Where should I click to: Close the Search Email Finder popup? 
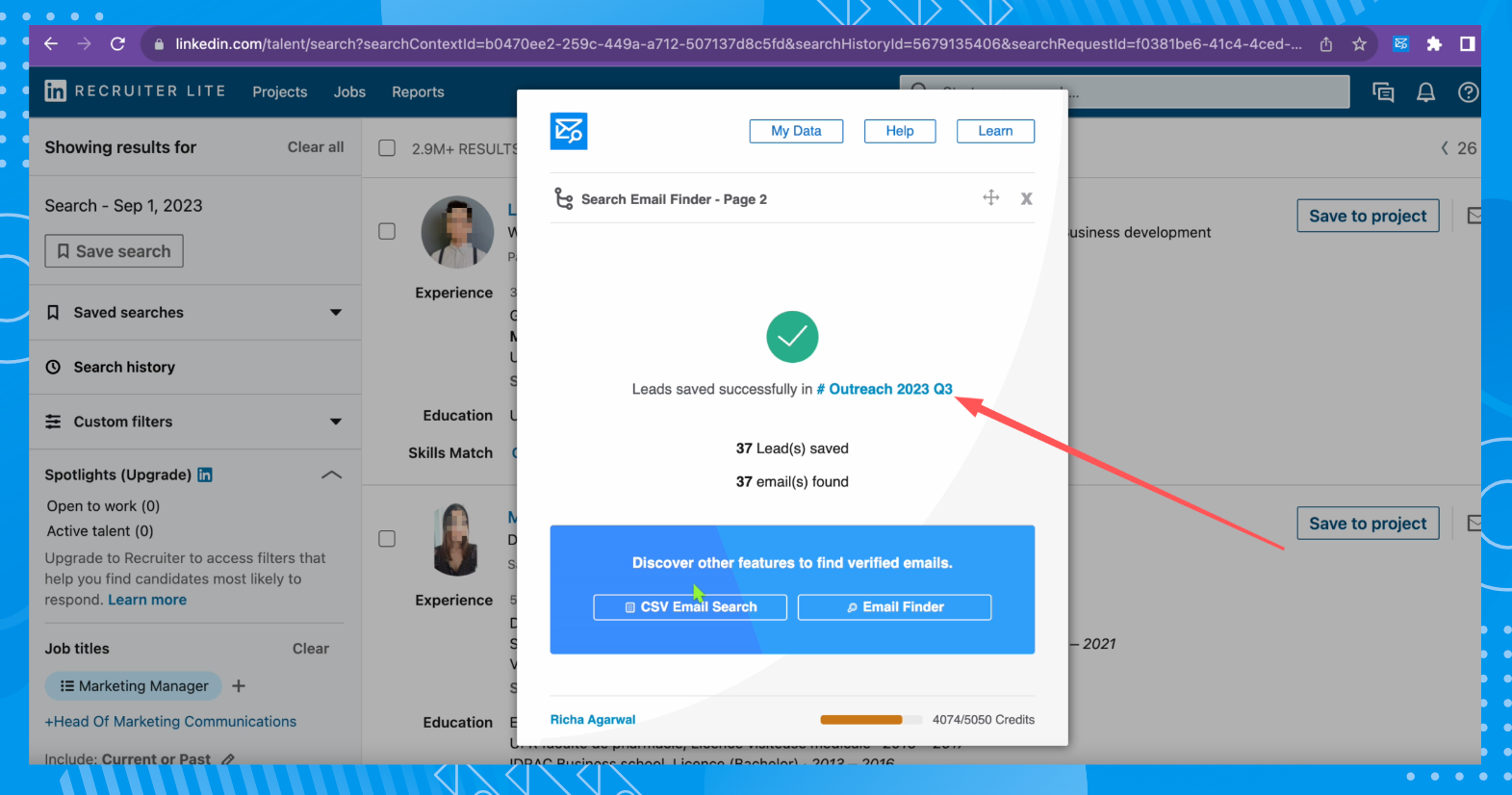click(x=1027, y=198)
